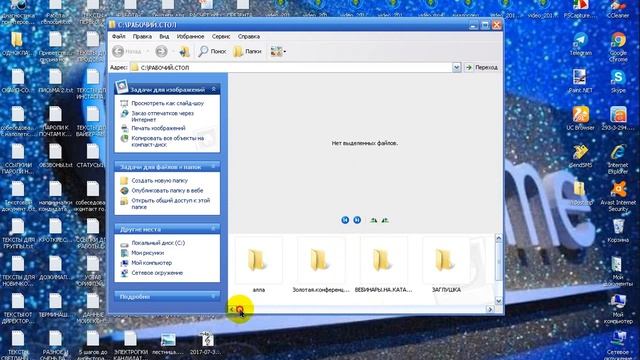Click Копировать все объекты на компакт-диск
Image resolution: width=640 pixels, height=360 pixels.
click(x=167, y=141)
